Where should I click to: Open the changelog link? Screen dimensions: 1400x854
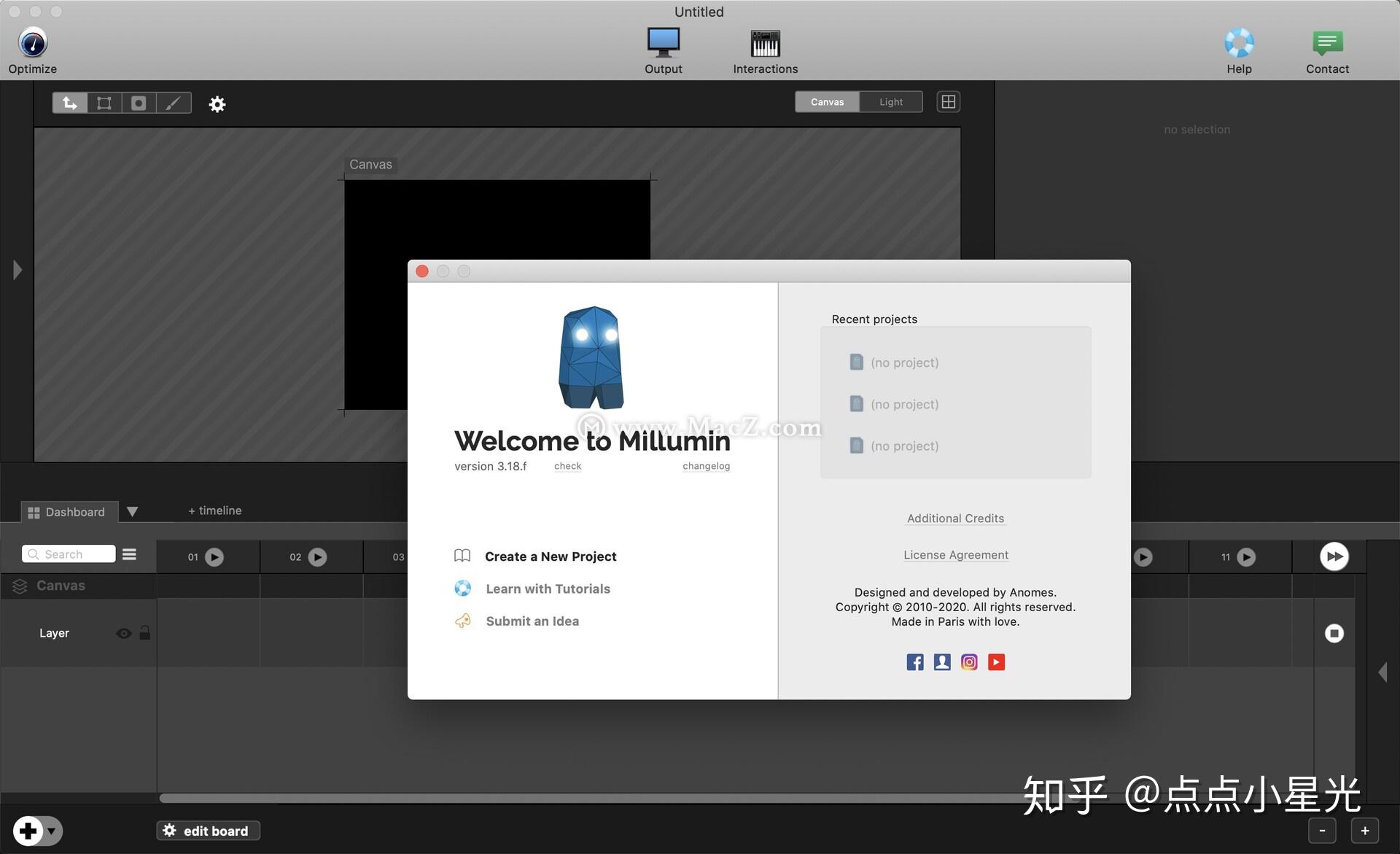pyautogui.click(x=706, y=466)
